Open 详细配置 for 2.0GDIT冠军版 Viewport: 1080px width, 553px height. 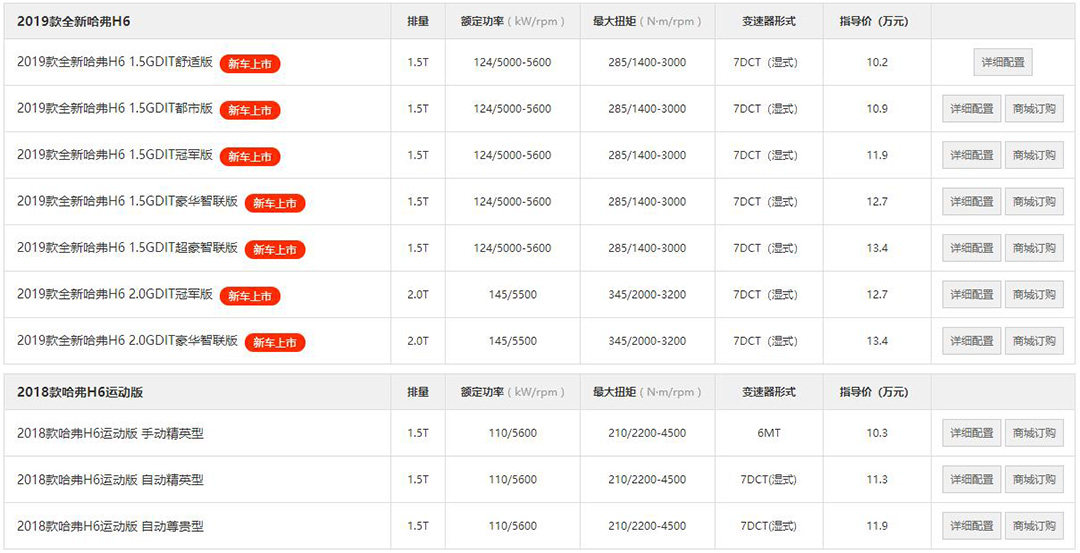pyautogui.click(x=971, y=295)
